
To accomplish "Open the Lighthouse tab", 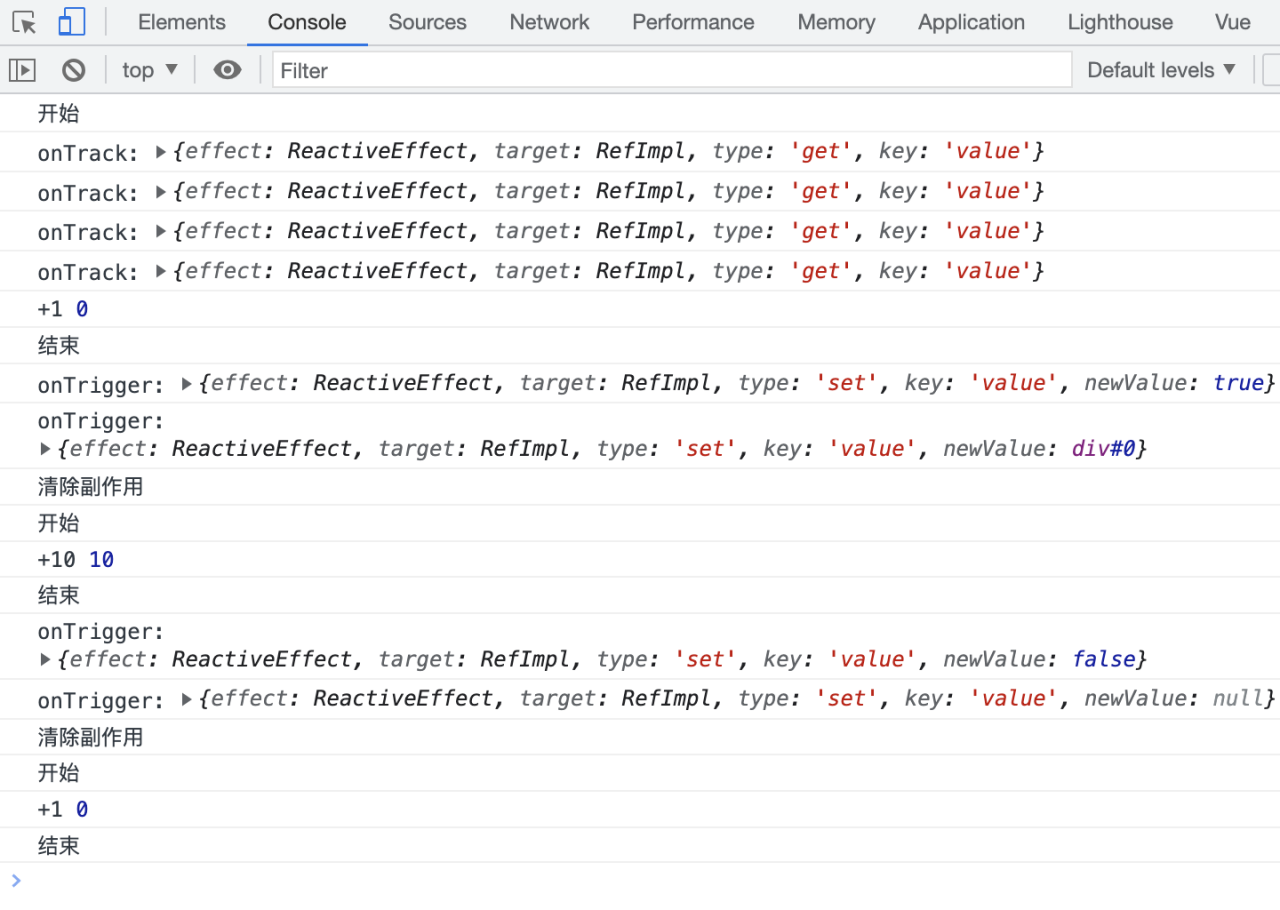I will pos(1120,22).
